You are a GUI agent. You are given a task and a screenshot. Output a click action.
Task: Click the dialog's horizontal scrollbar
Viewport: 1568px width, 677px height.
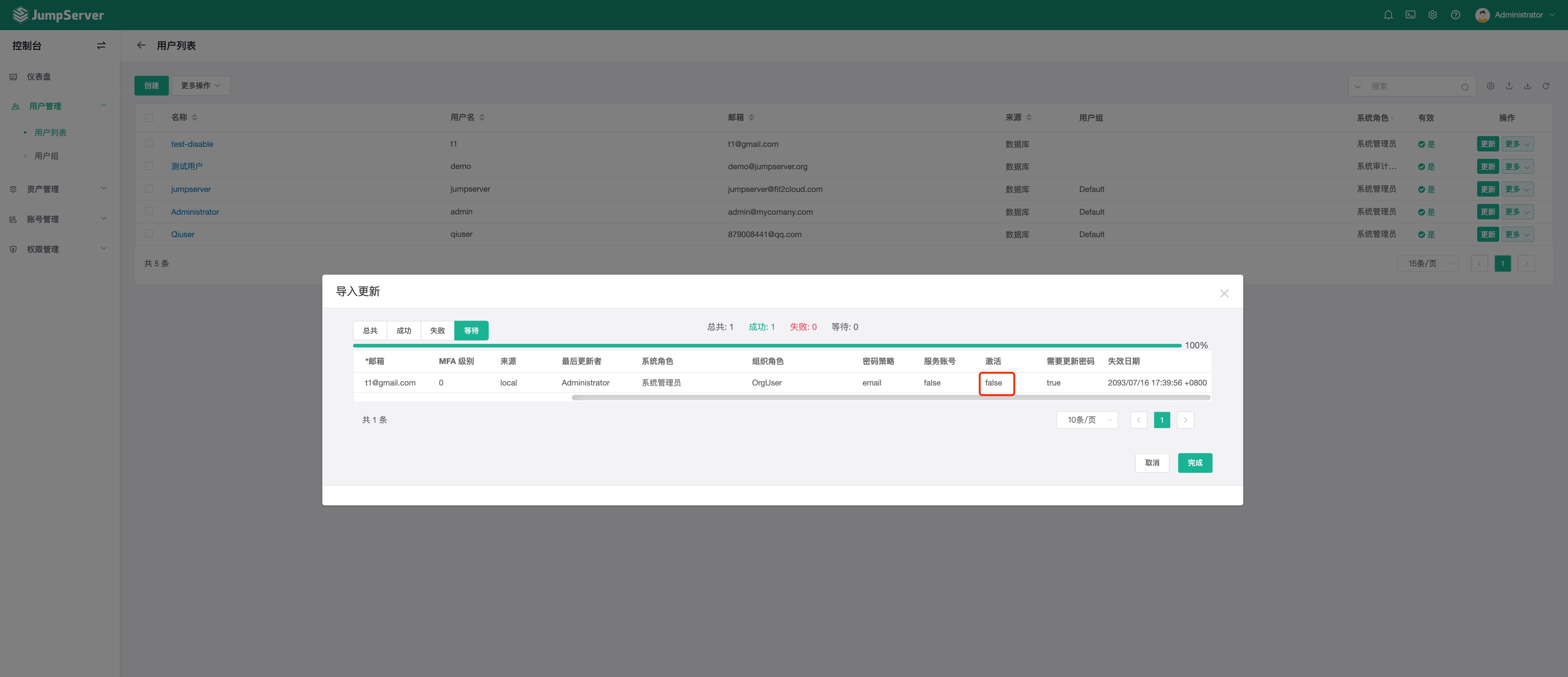[x=891, y=397]
